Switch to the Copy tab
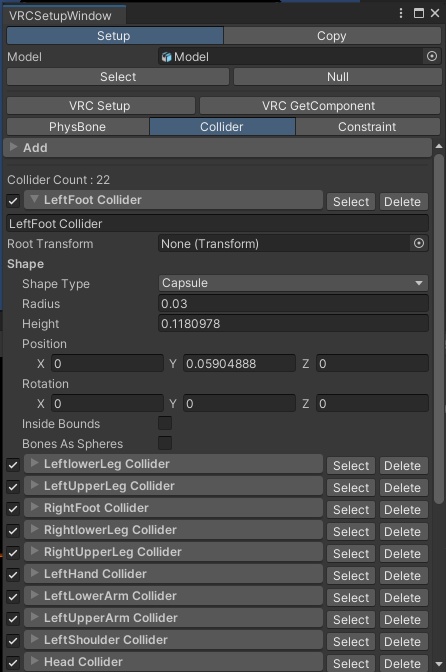446x672 pixels. (x=332, y=36)
